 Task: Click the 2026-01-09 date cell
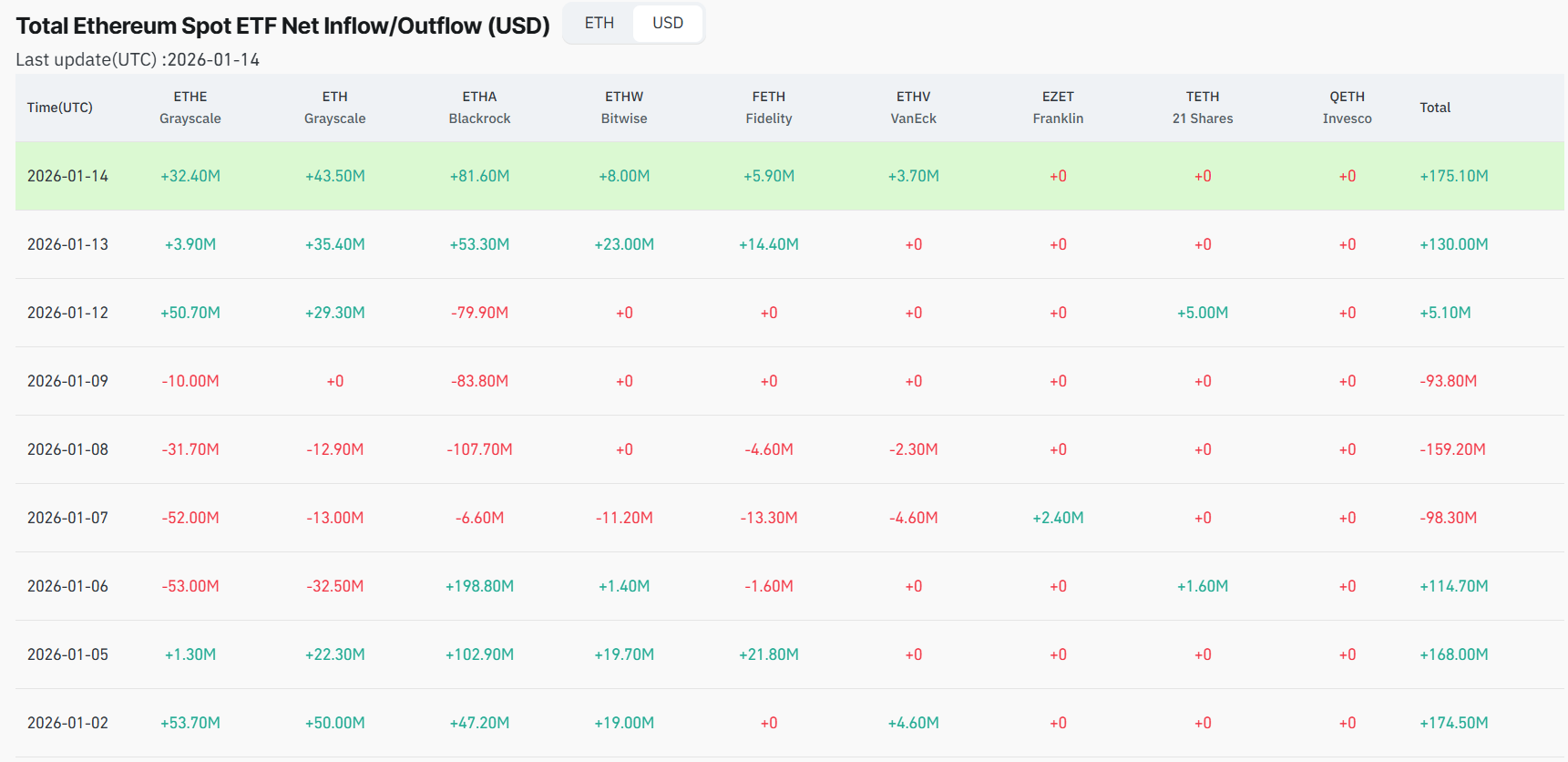[x=67, y=381]
